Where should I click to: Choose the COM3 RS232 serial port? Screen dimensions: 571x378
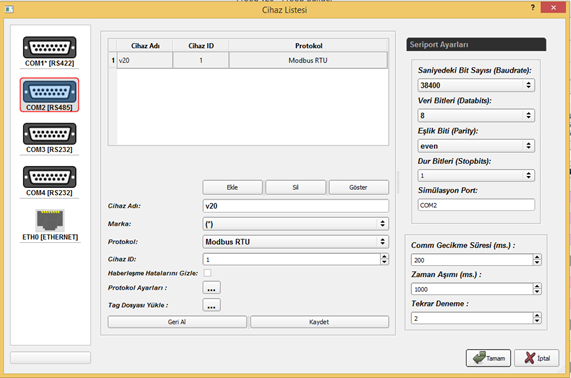pyautogui.click(x=50, y=138)
